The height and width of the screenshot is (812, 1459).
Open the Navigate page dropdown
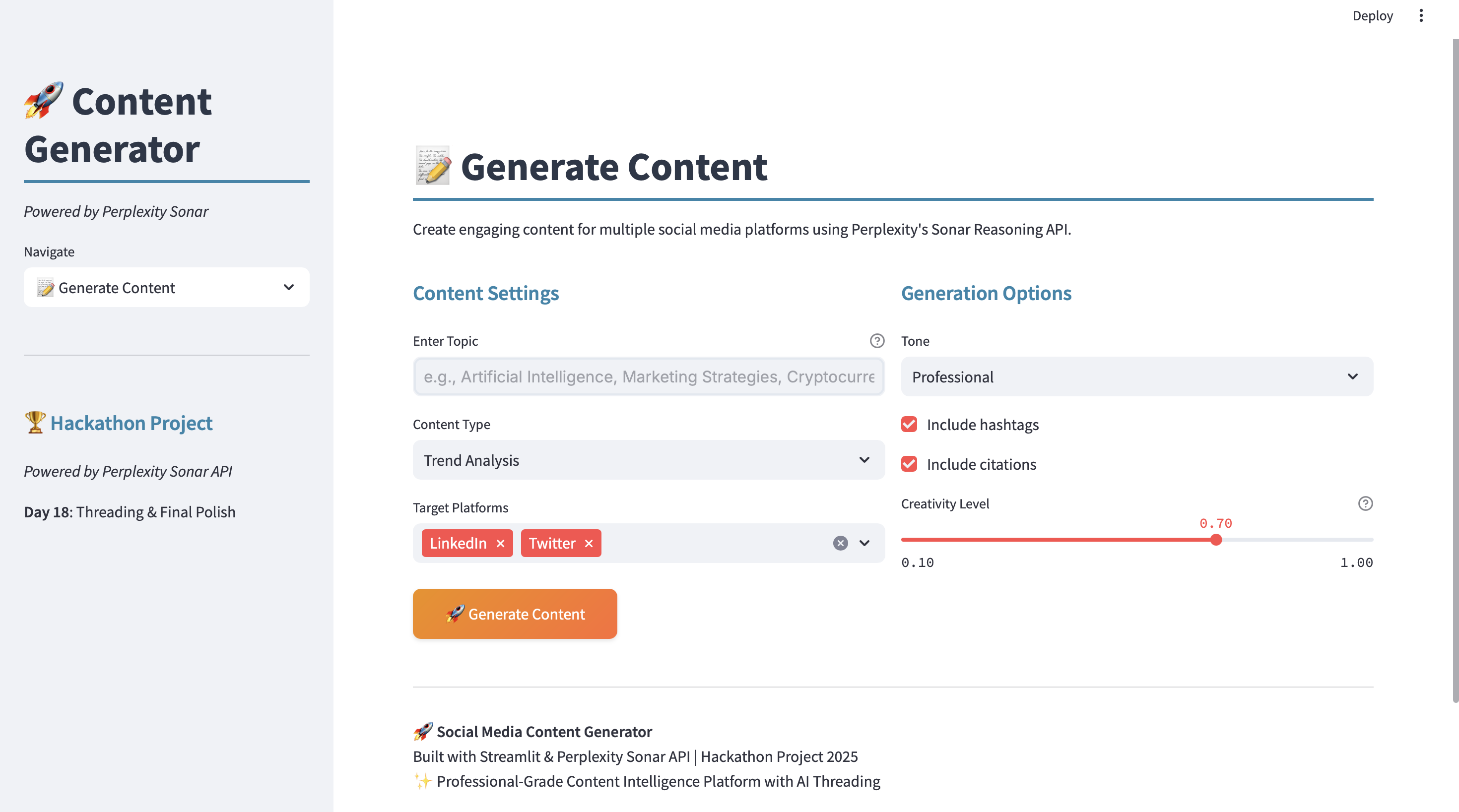pyautogui.click(x=167, y=288)
